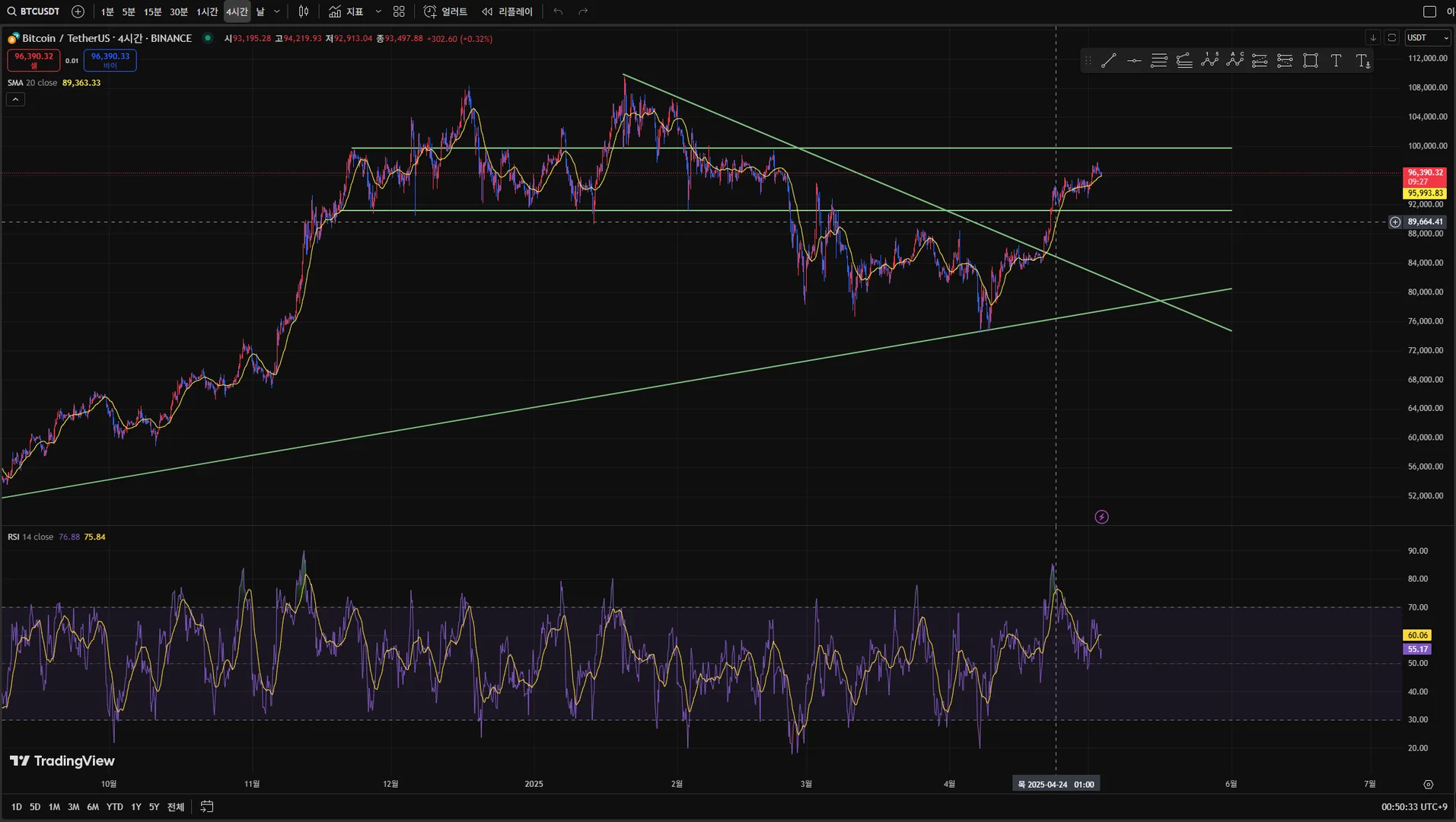This screenshot has width=1456, height=822.
Task: Select the Text drawing tool
Action: coord(1336,61)
